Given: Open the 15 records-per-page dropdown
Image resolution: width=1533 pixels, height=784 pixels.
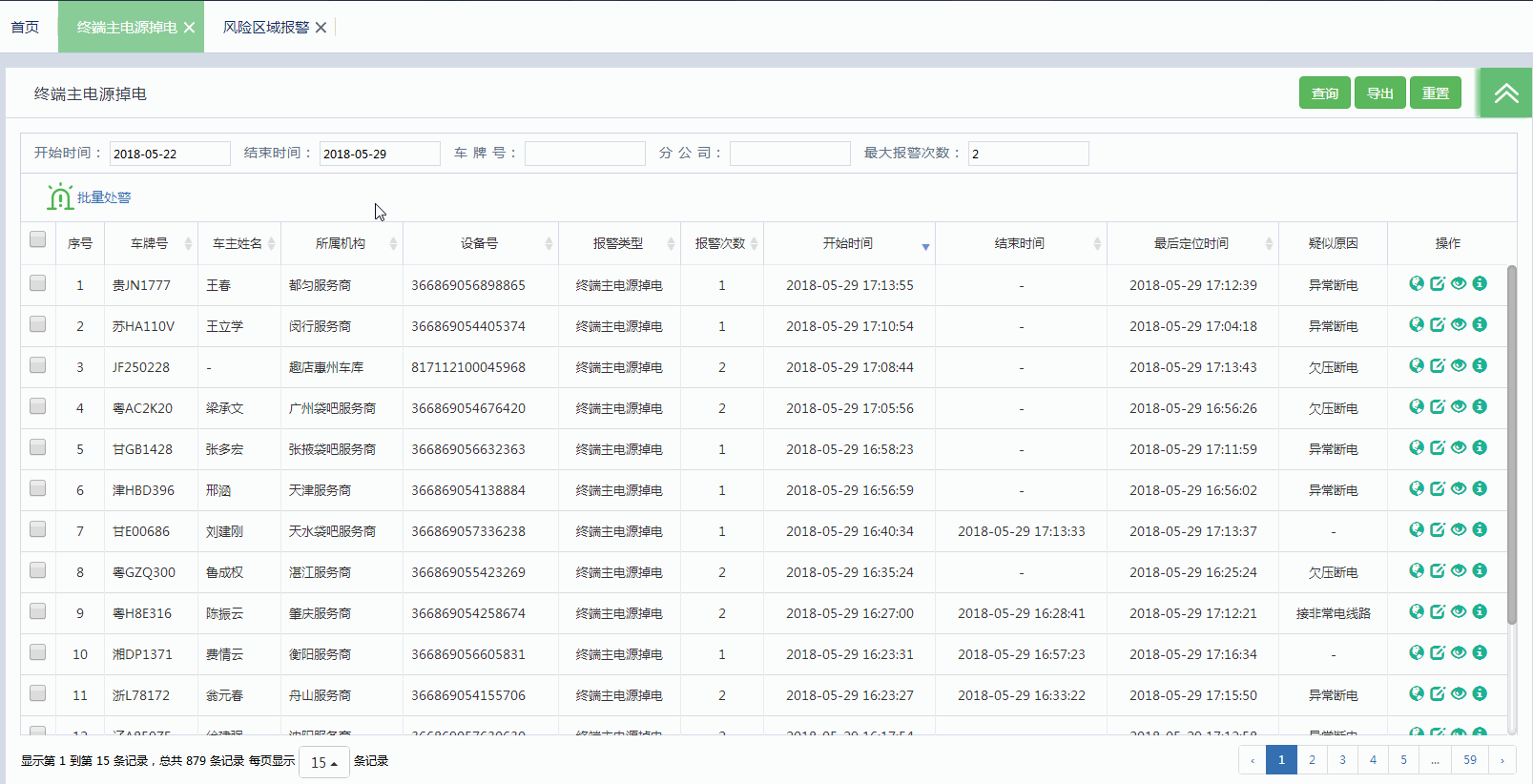Looking at the screenshot, I should (324, 762).
